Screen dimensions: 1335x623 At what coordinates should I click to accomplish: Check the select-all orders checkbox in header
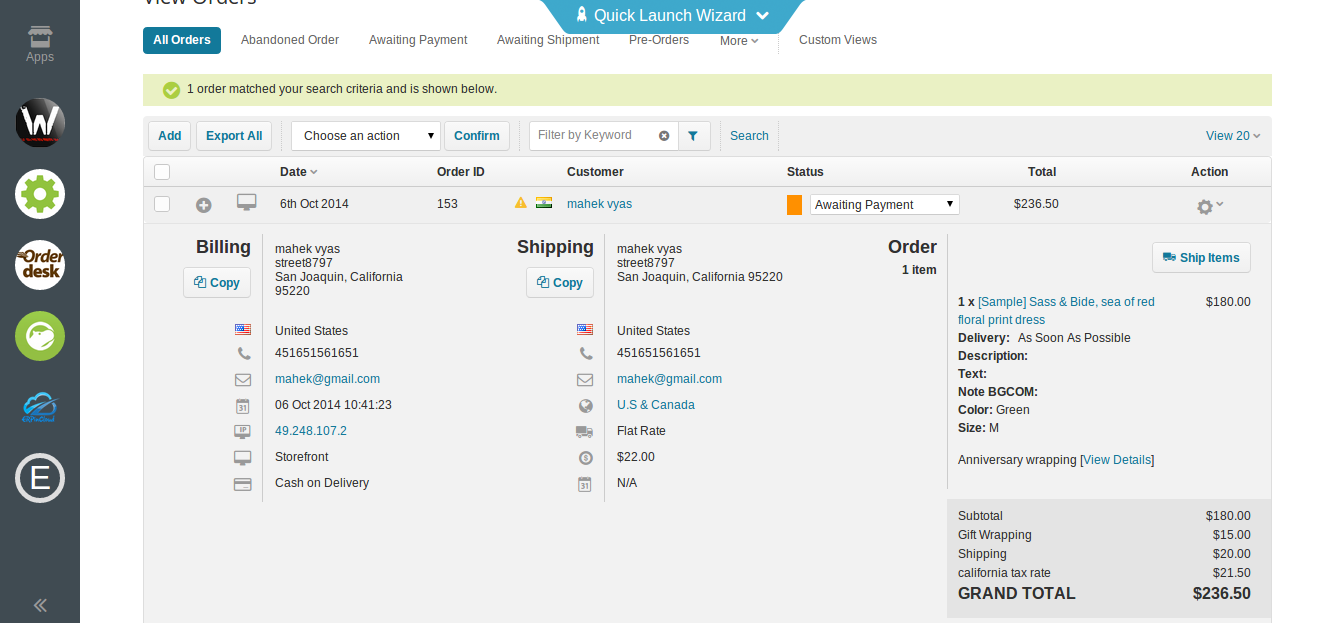click(x=161, y=171)
